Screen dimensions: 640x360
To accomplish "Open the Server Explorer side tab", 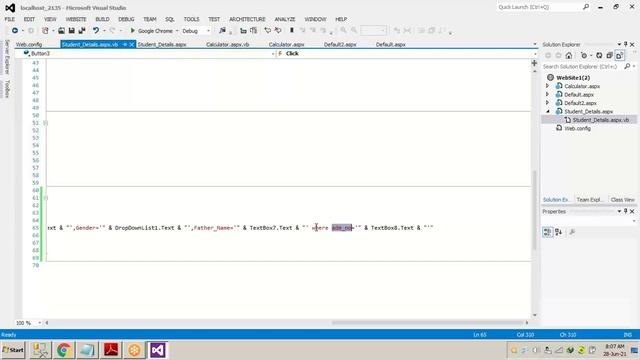I will tap(7, 57).
